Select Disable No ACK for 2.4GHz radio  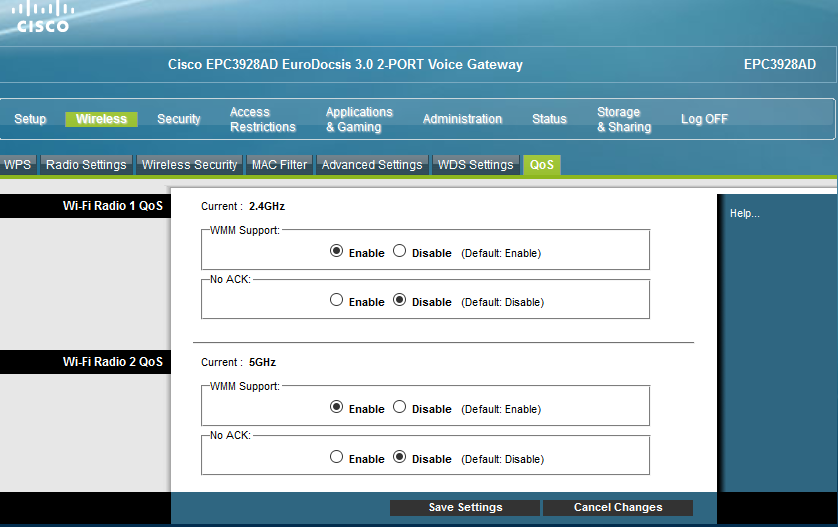click(x=399, y=300)
